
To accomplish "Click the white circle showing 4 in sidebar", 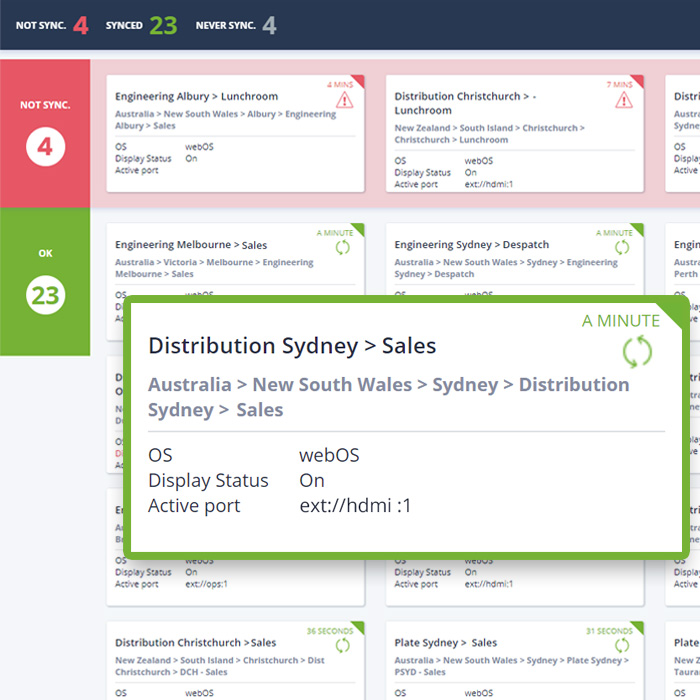I will [45, 149].
